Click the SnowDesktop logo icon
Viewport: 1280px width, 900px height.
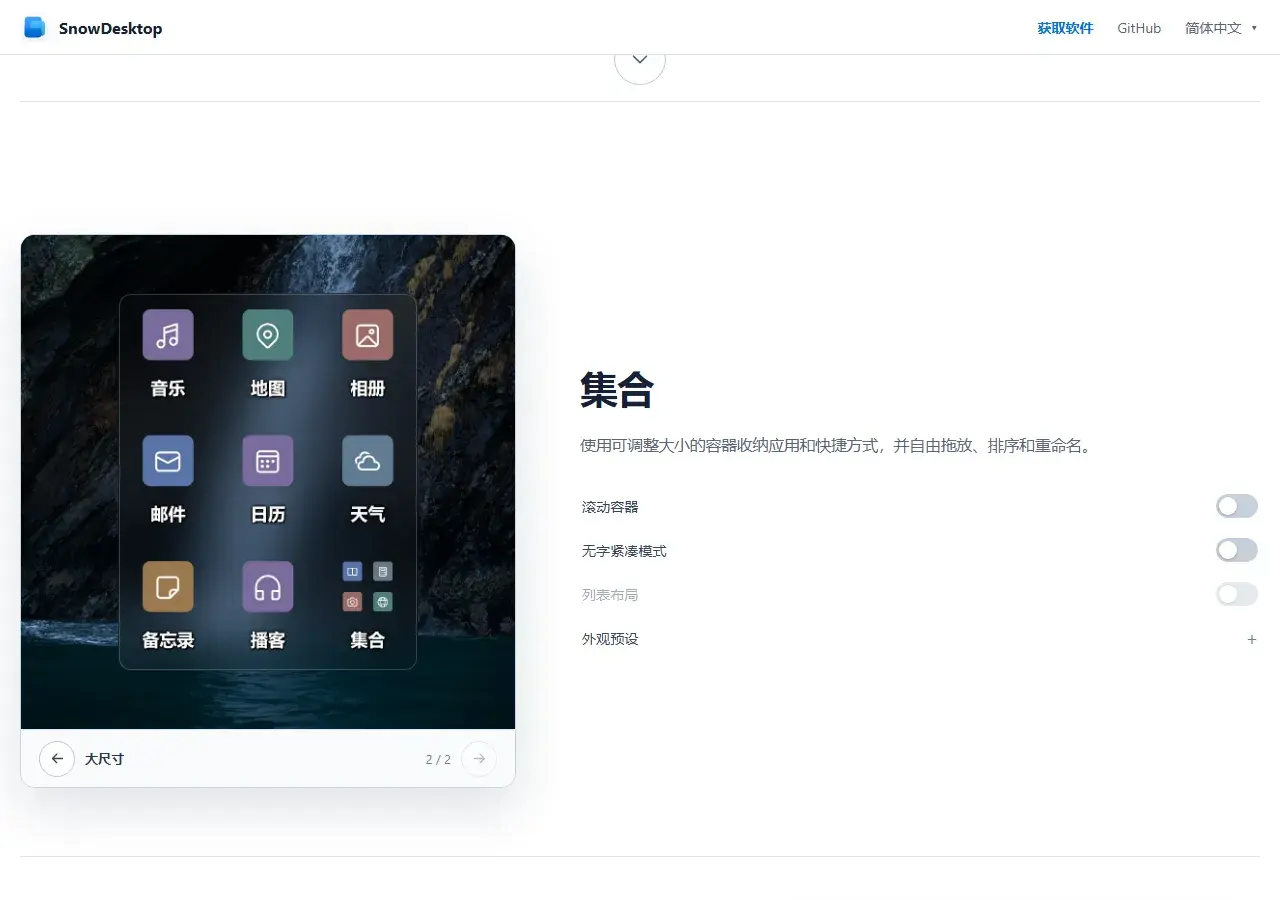coord(35,28)
